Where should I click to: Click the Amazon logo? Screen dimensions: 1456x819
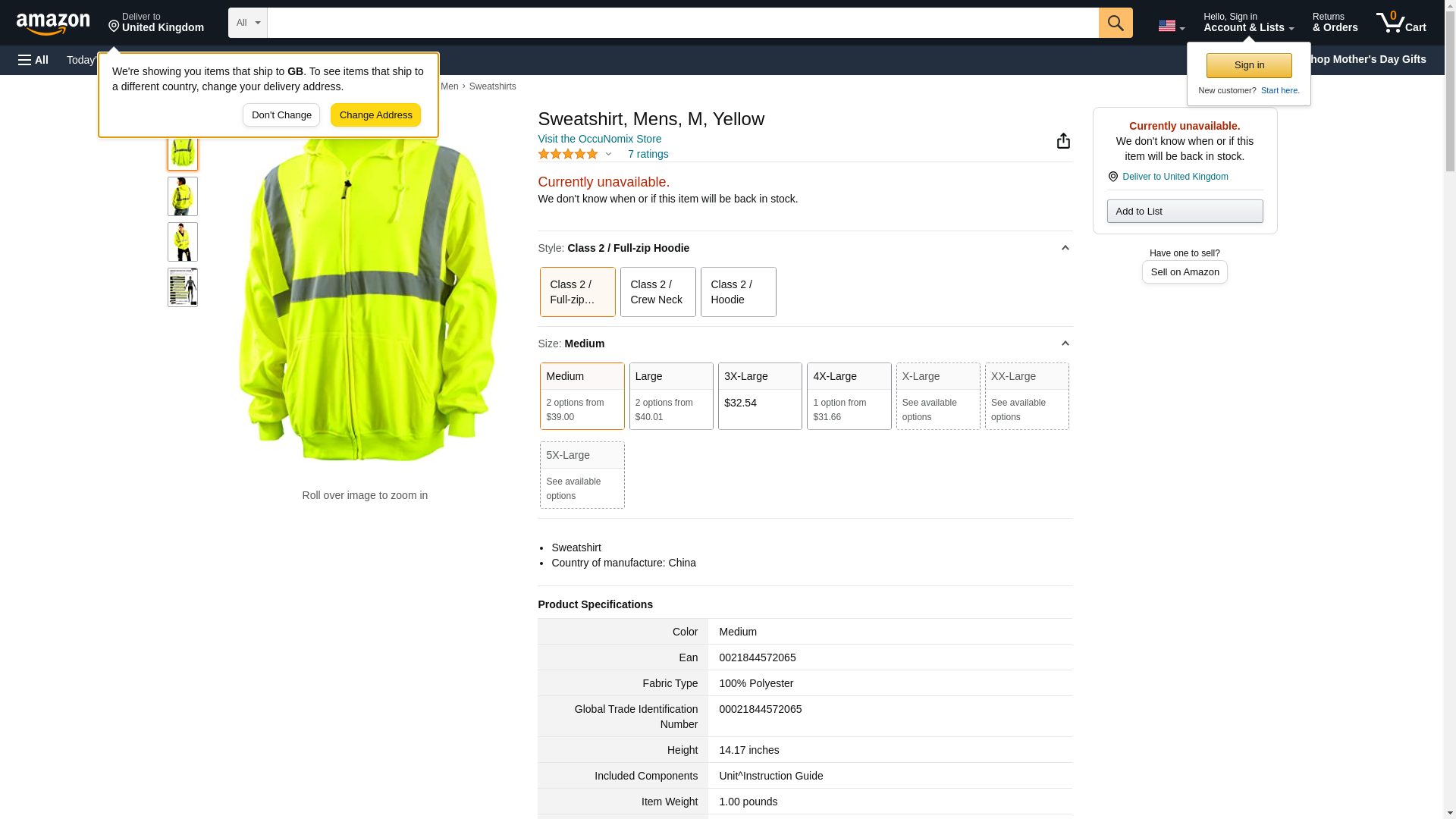point(53,23)
